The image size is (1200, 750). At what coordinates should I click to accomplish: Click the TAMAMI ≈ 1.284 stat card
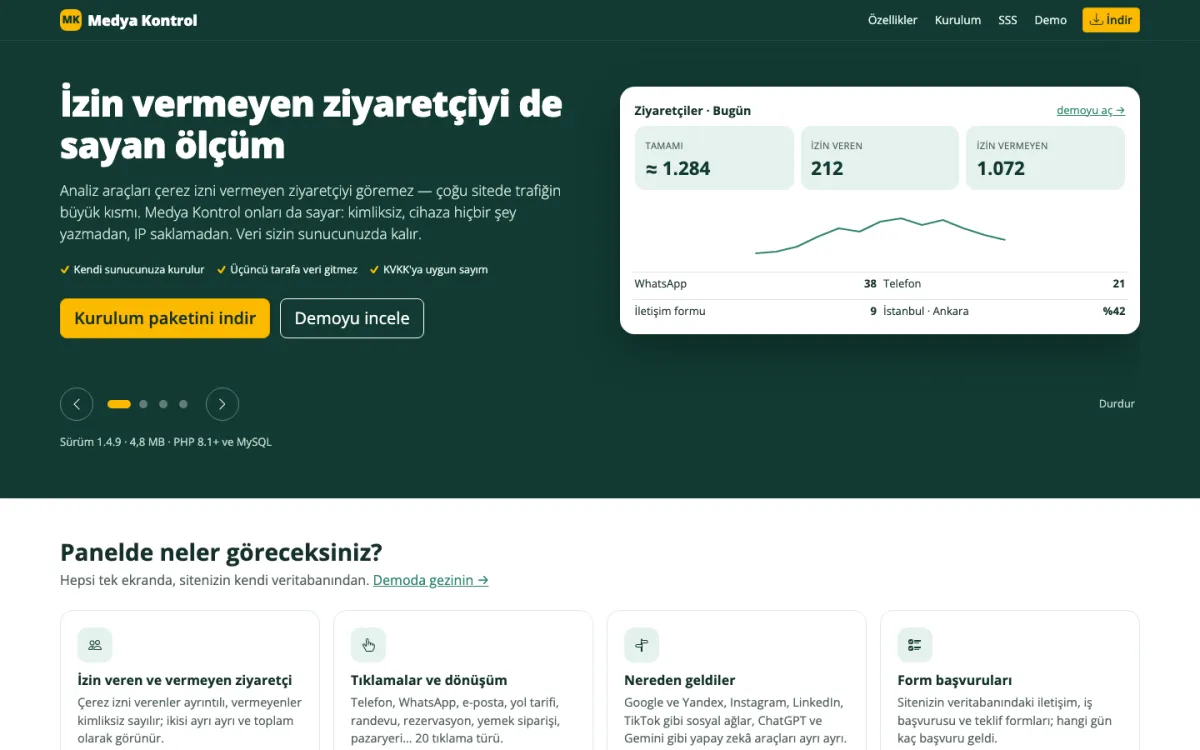714,158
